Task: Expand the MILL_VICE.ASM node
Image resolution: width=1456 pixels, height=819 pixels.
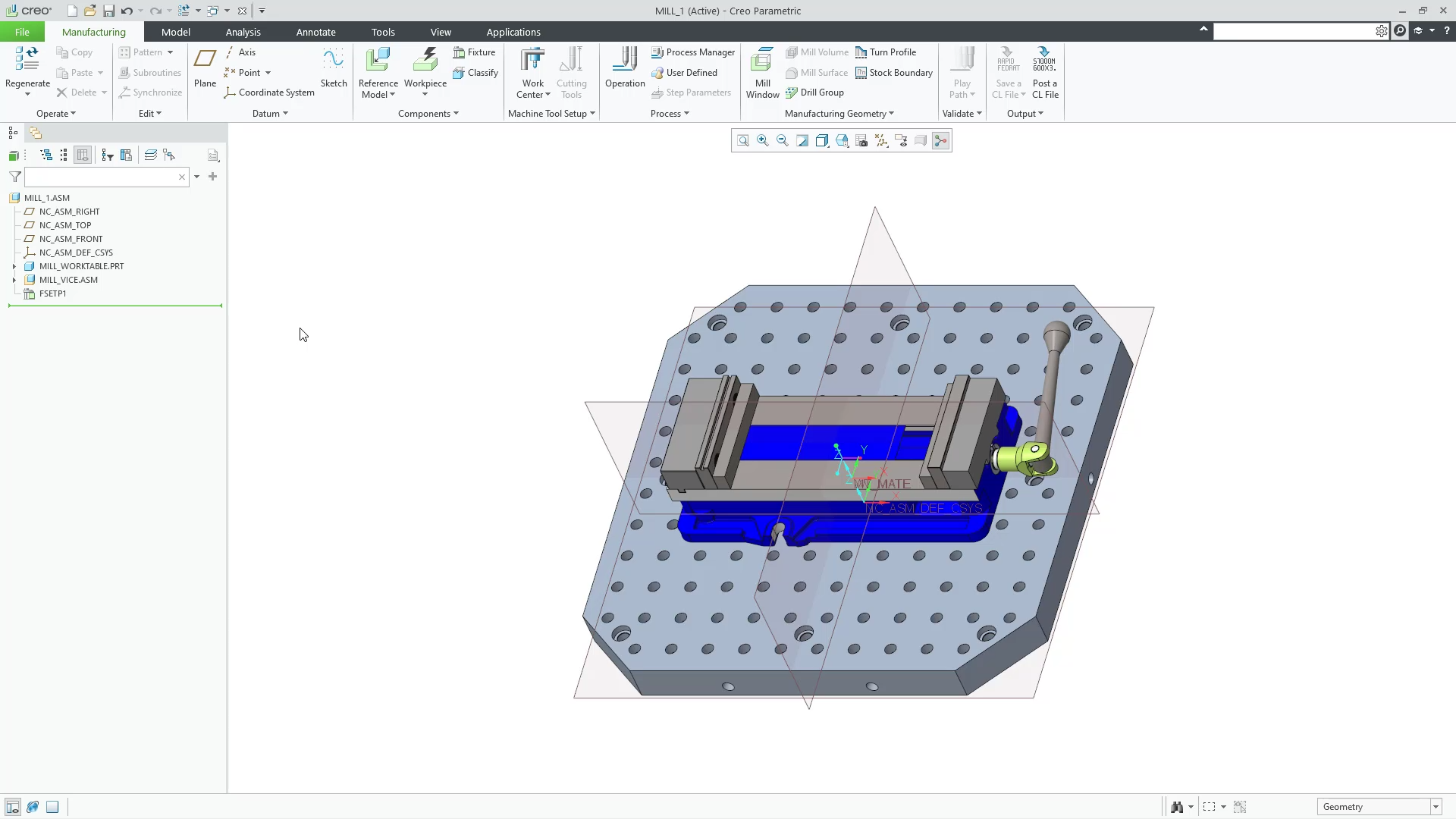Action: pyautogui.click(x=14, y=281)
